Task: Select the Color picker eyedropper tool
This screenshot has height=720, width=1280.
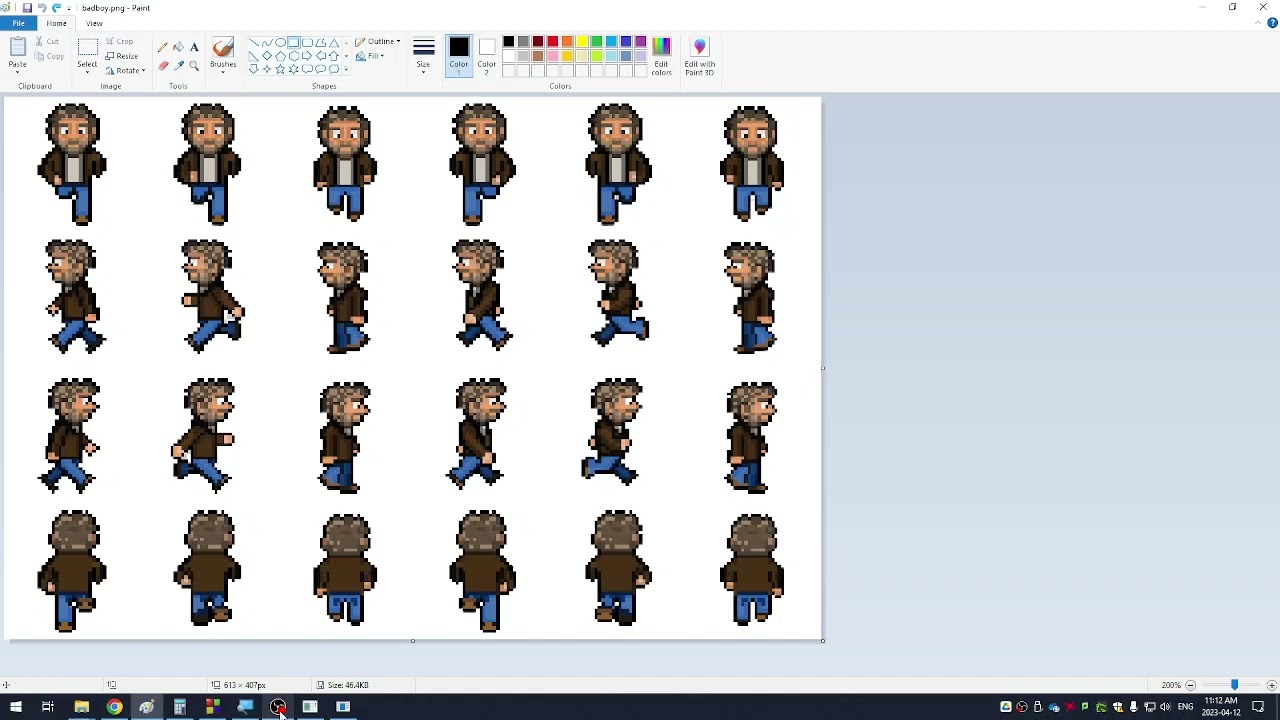Action: point(179,66)
